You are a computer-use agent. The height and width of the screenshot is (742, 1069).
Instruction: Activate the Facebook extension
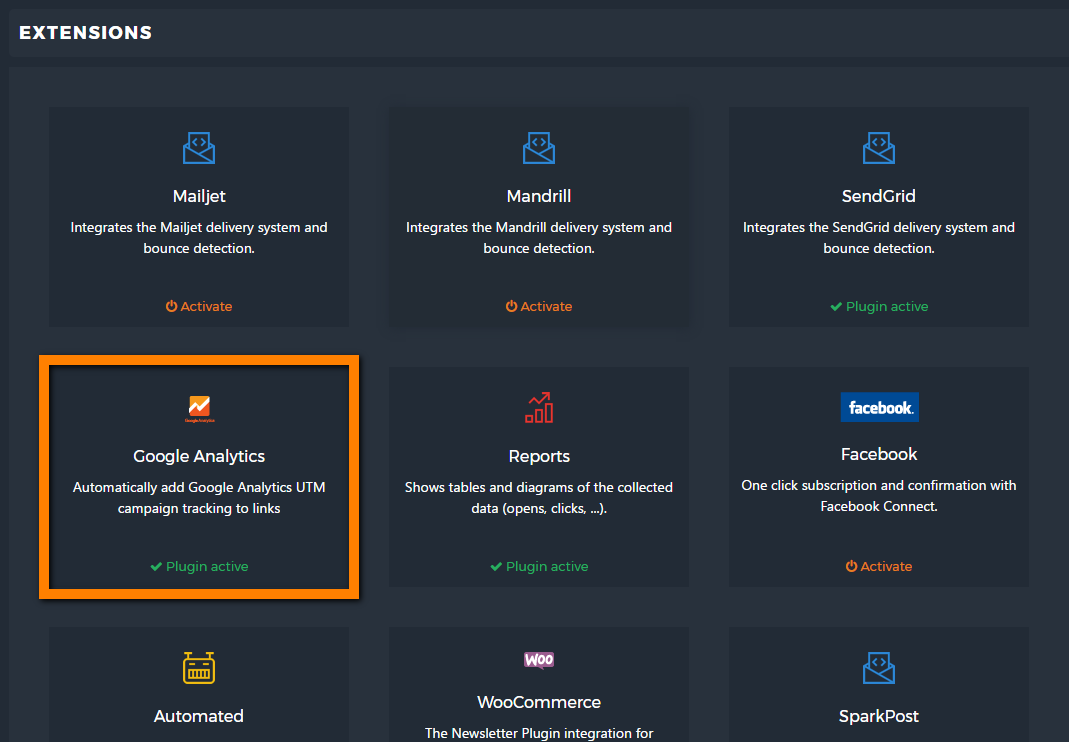878,566
